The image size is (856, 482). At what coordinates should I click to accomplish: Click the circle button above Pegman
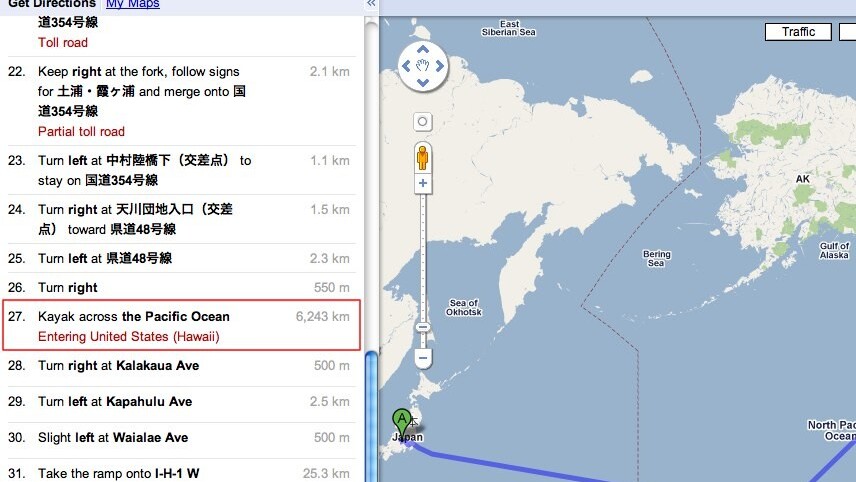(x=423, y=121)
